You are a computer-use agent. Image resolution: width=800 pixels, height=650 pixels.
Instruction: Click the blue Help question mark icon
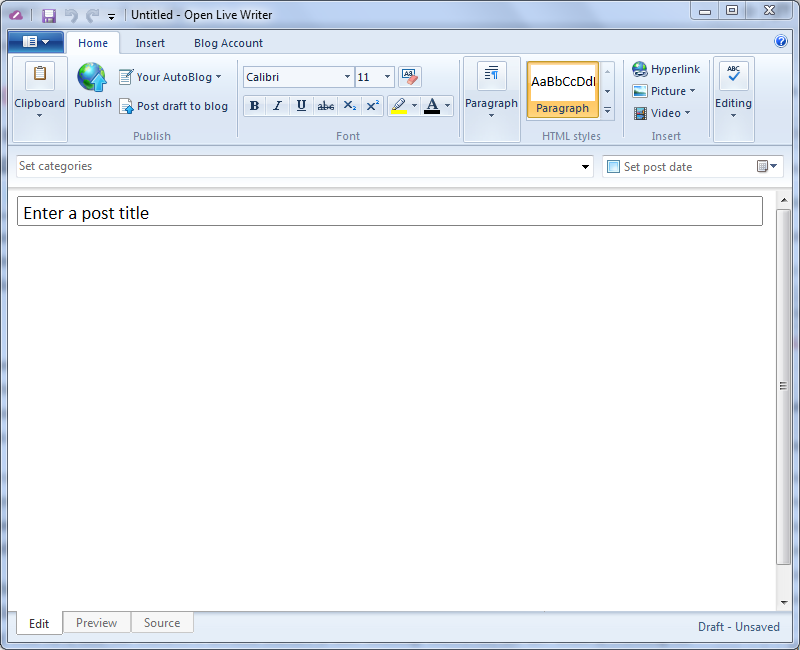pos(781,41)
